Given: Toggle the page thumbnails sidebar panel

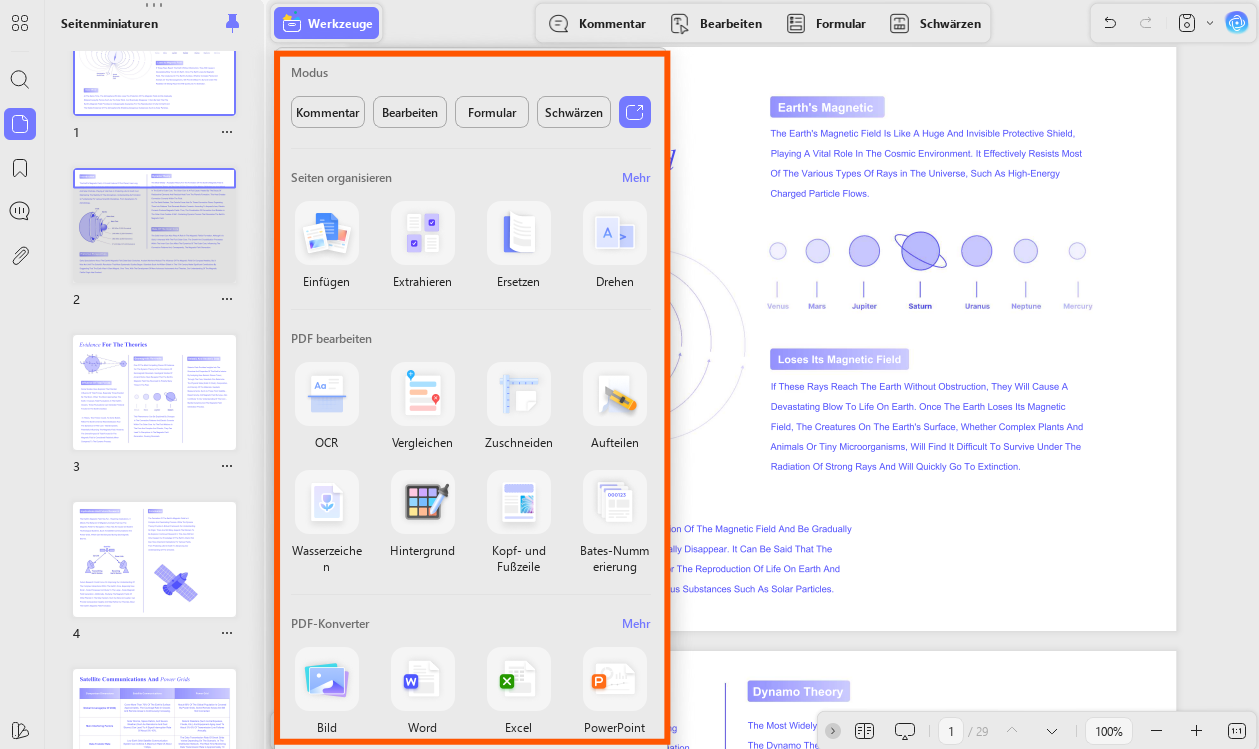Looking at the screenshot, I should point(20,124).
